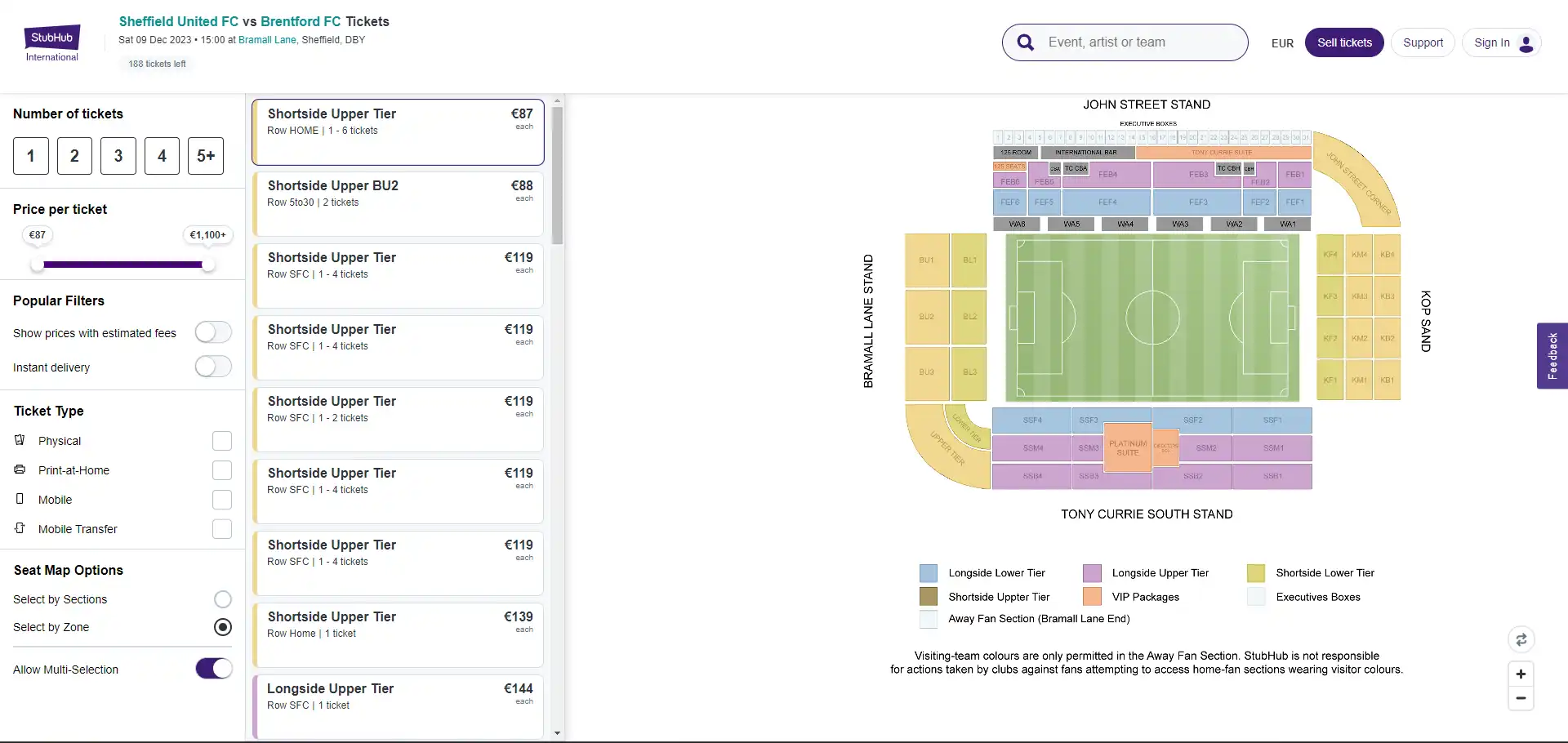Select the Select by Sections radio button
The width and height of the screenshot is (1568, 743).
click(221, 598)
